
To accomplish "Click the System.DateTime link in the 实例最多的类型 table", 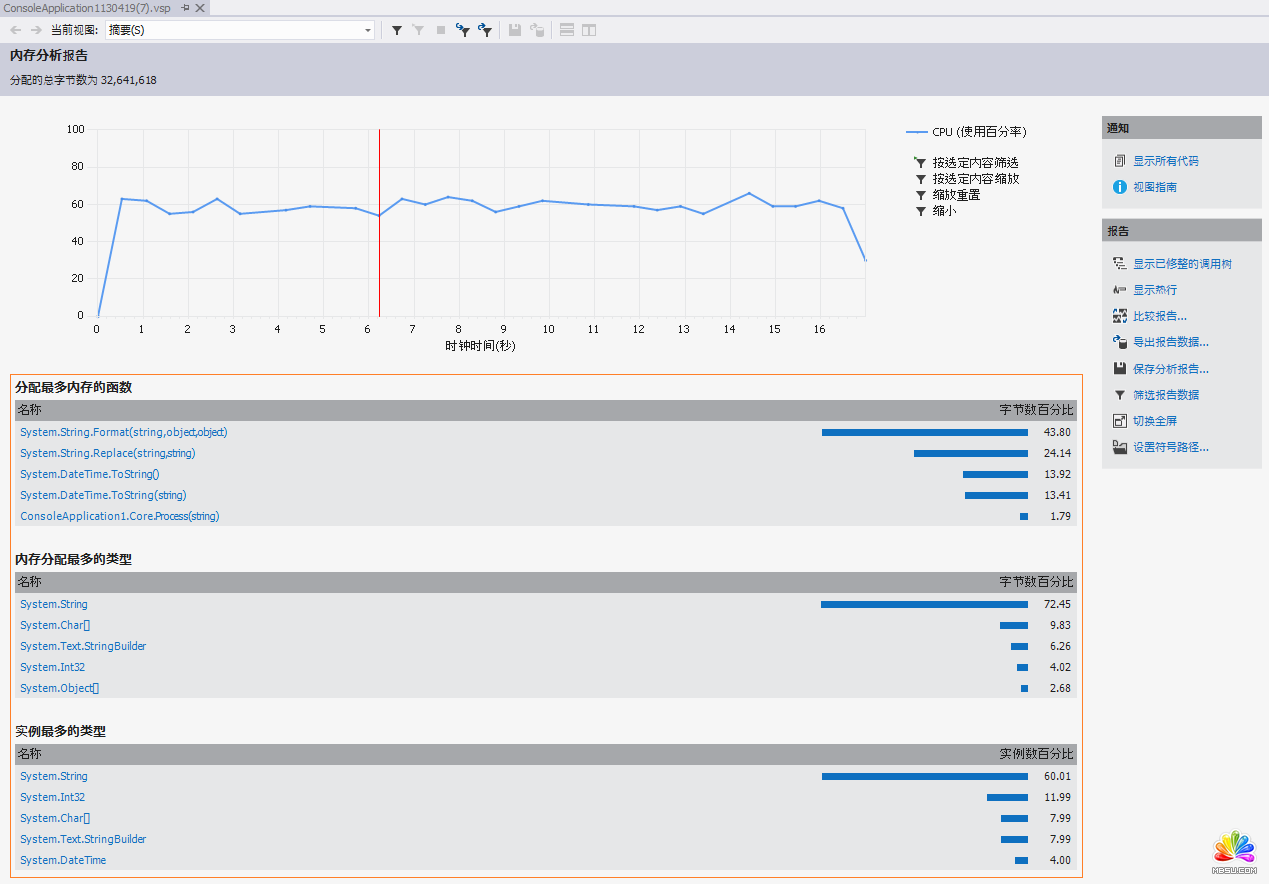I will (x=62, y=860).
